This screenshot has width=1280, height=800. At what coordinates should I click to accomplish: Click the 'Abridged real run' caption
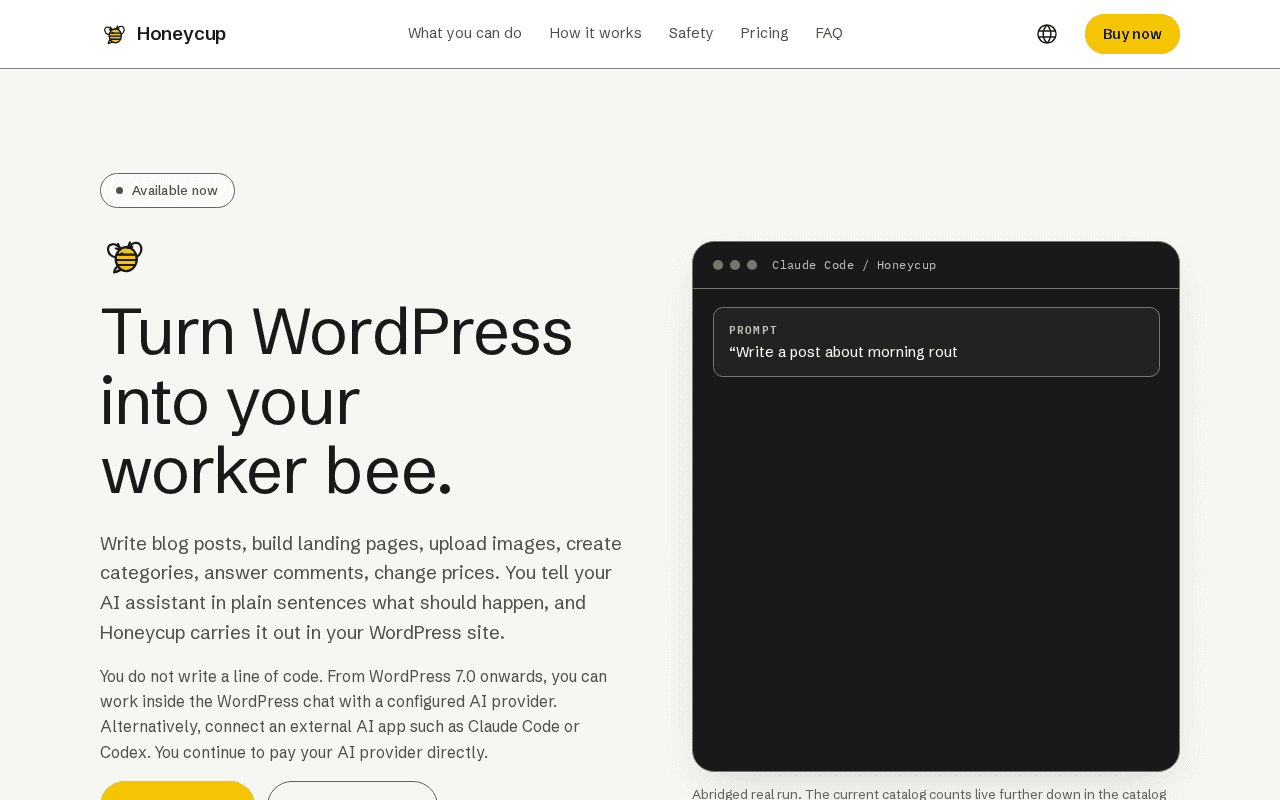pos(929,794)
